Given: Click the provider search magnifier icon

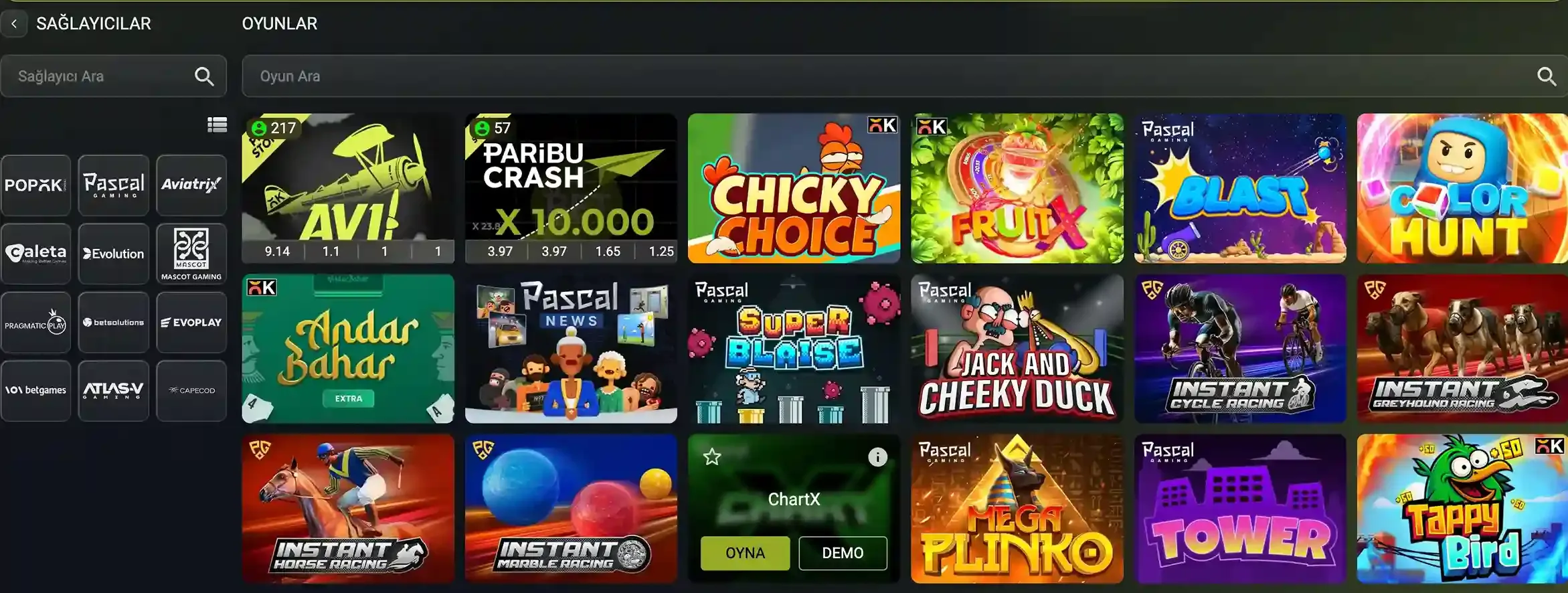Looking at the screenshot, I should 204,76.
